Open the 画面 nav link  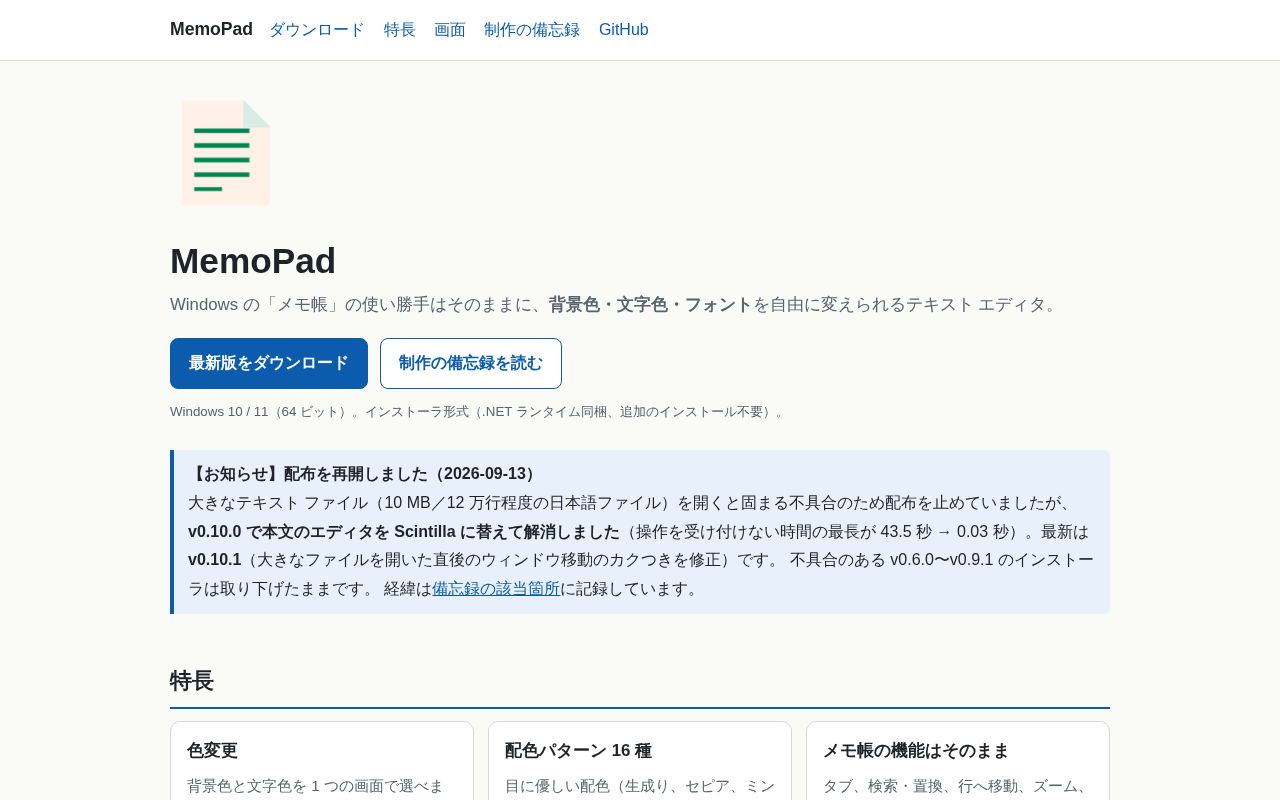450,30
